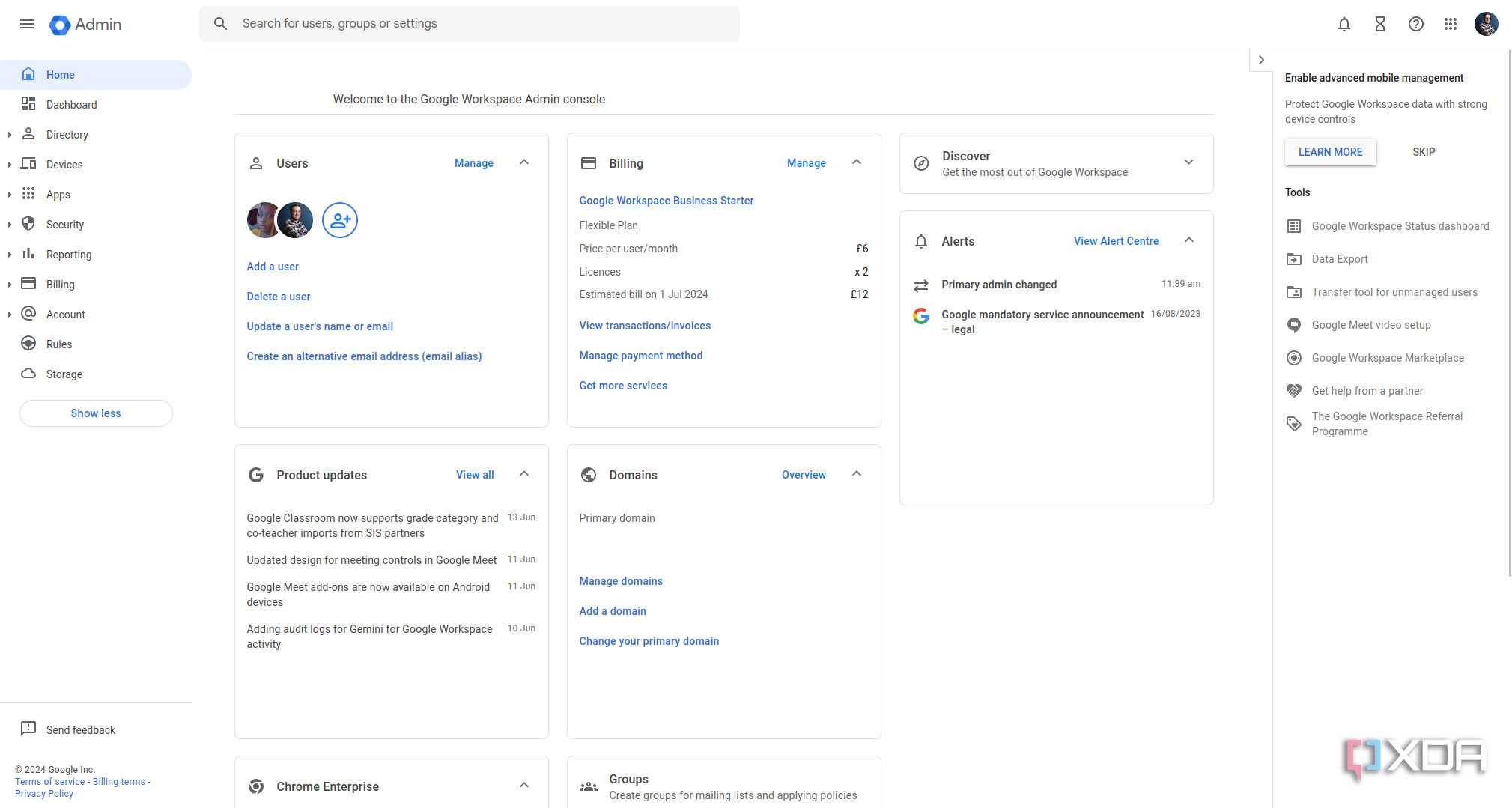Collapse the Alerts card
1512x808 pixels.
pyautogui.click(x=1189, y=240)
